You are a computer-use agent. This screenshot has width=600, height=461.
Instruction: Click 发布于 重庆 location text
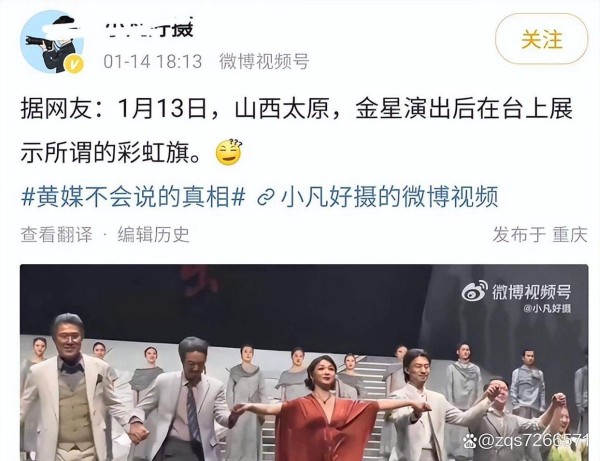[540, 235]
